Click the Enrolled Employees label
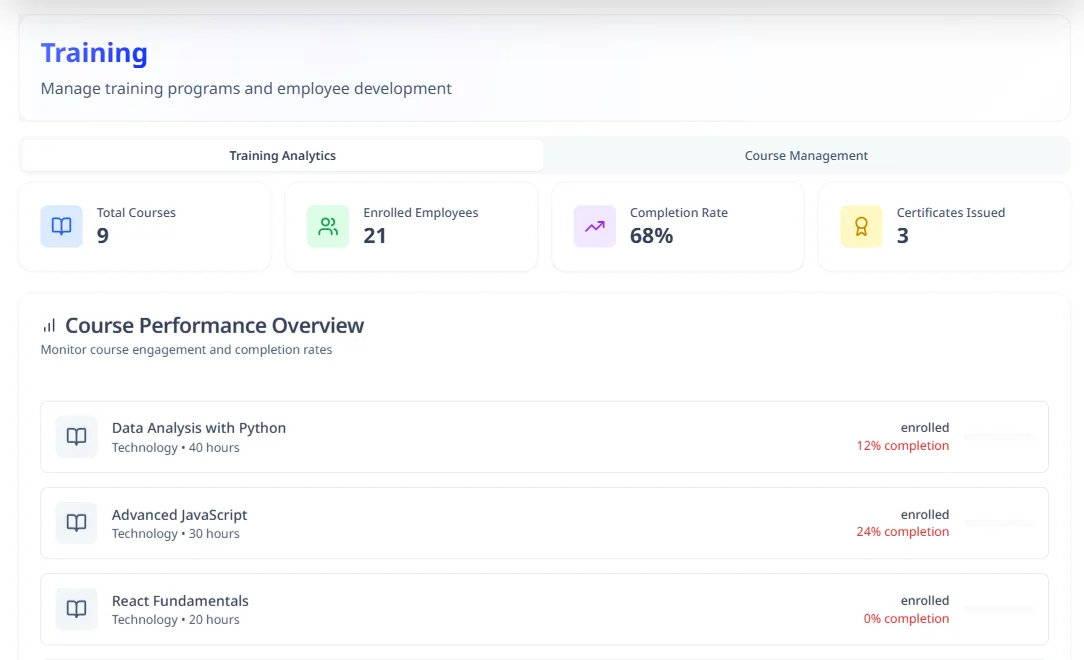Screen dimensions: 1084x660 [x=420, y=213]
